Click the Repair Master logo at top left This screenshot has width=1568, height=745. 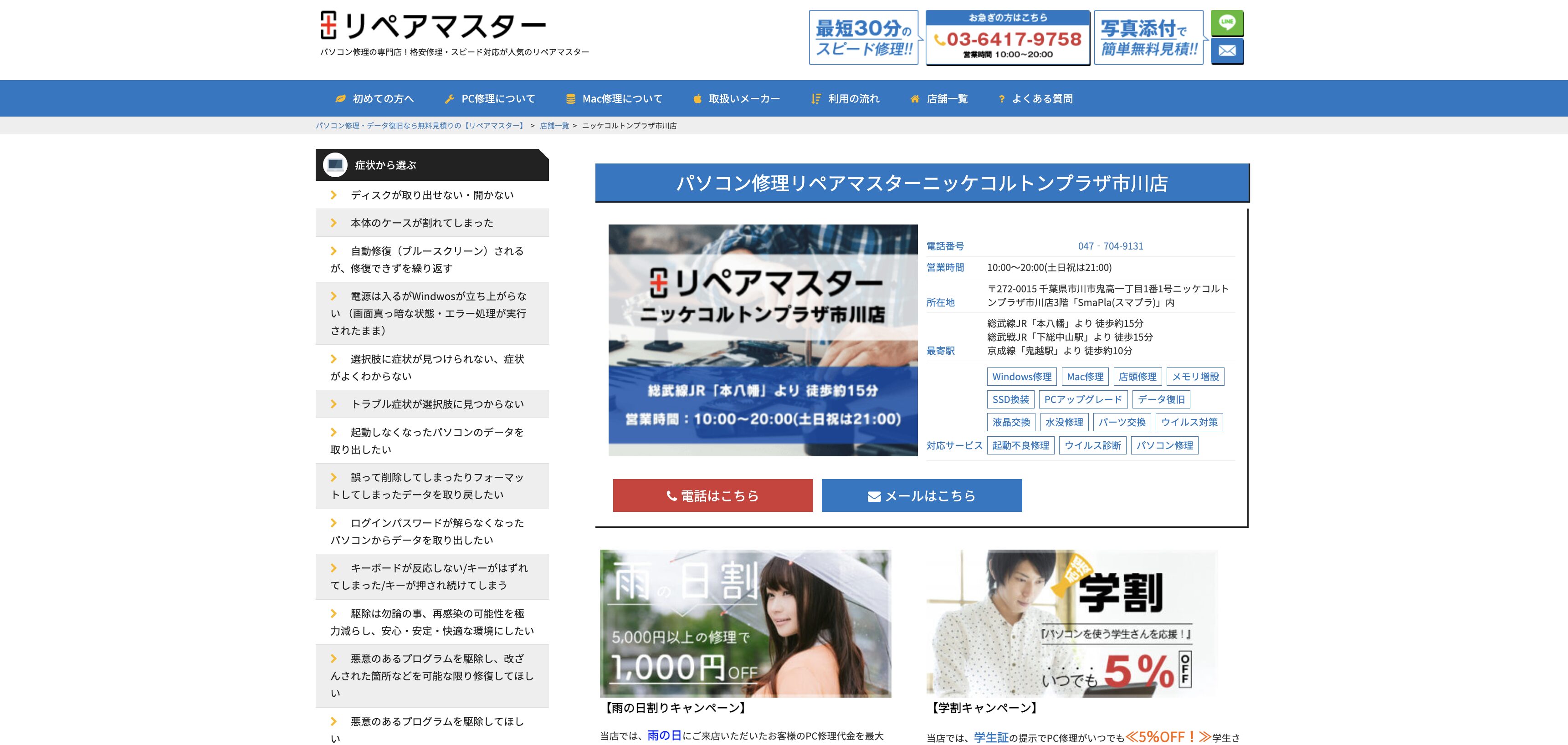pyautogui.click(x=433, y=26)
